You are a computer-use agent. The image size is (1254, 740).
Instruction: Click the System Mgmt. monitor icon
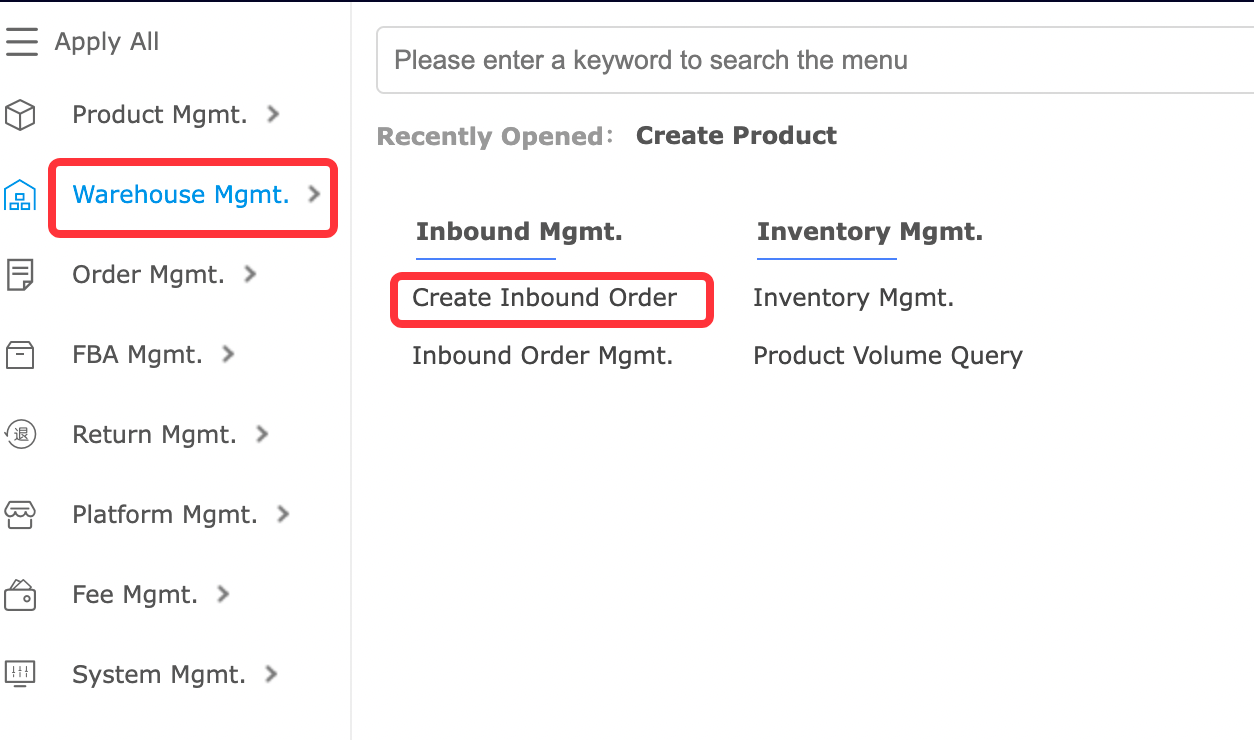pyautogui.click(x=20, y=674)
